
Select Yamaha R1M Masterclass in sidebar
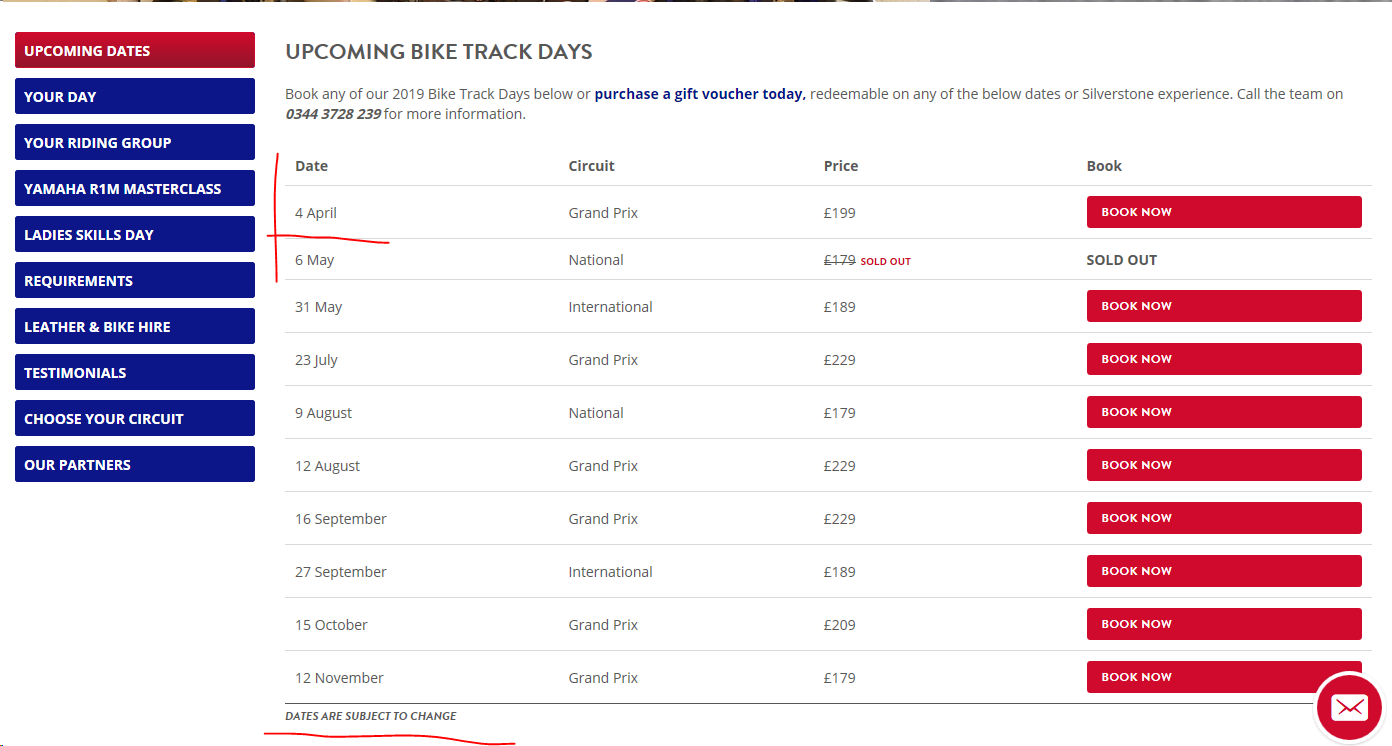135,189
